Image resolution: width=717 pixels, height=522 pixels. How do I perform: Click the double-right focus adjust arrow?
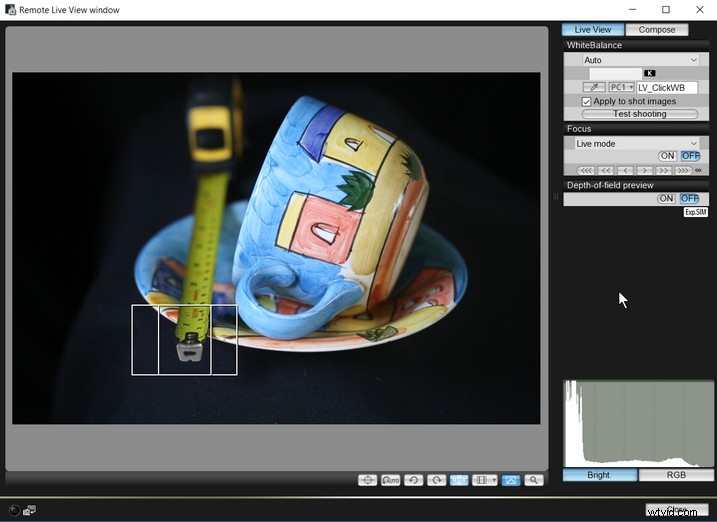(x=663, y=170)
